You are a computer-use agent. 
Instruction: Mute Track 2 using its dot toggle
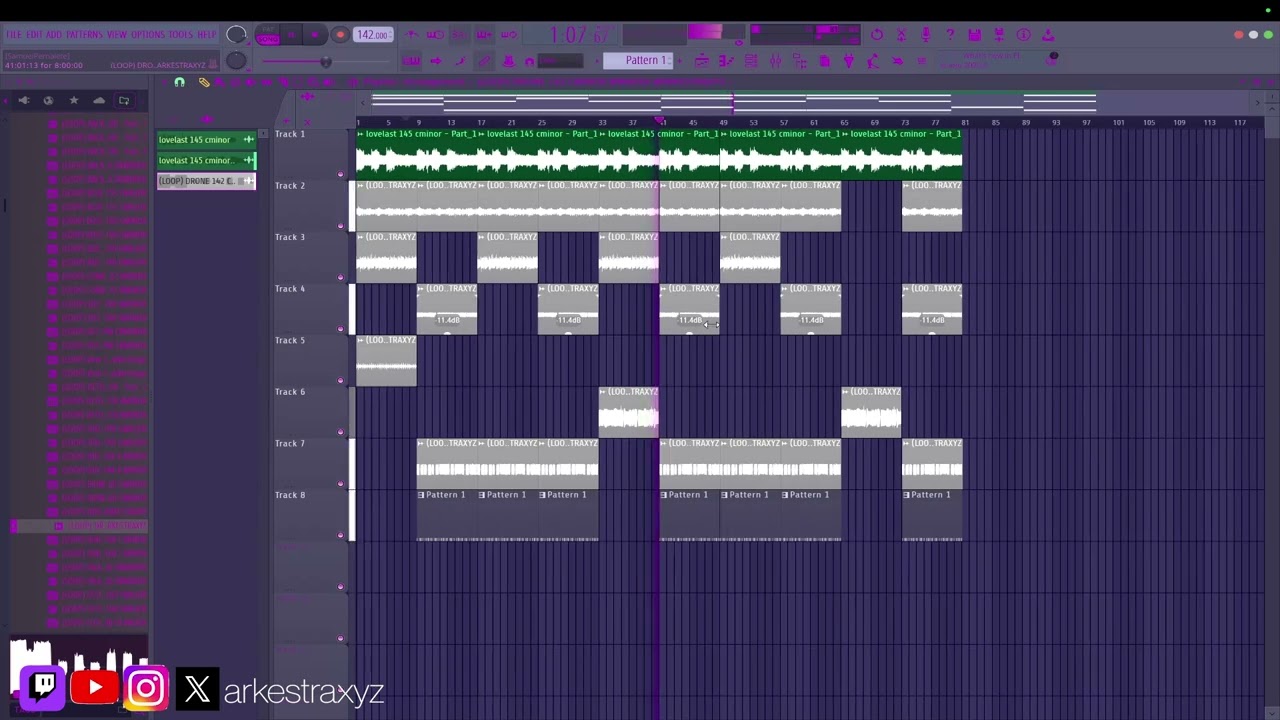[x=340, y=226]
